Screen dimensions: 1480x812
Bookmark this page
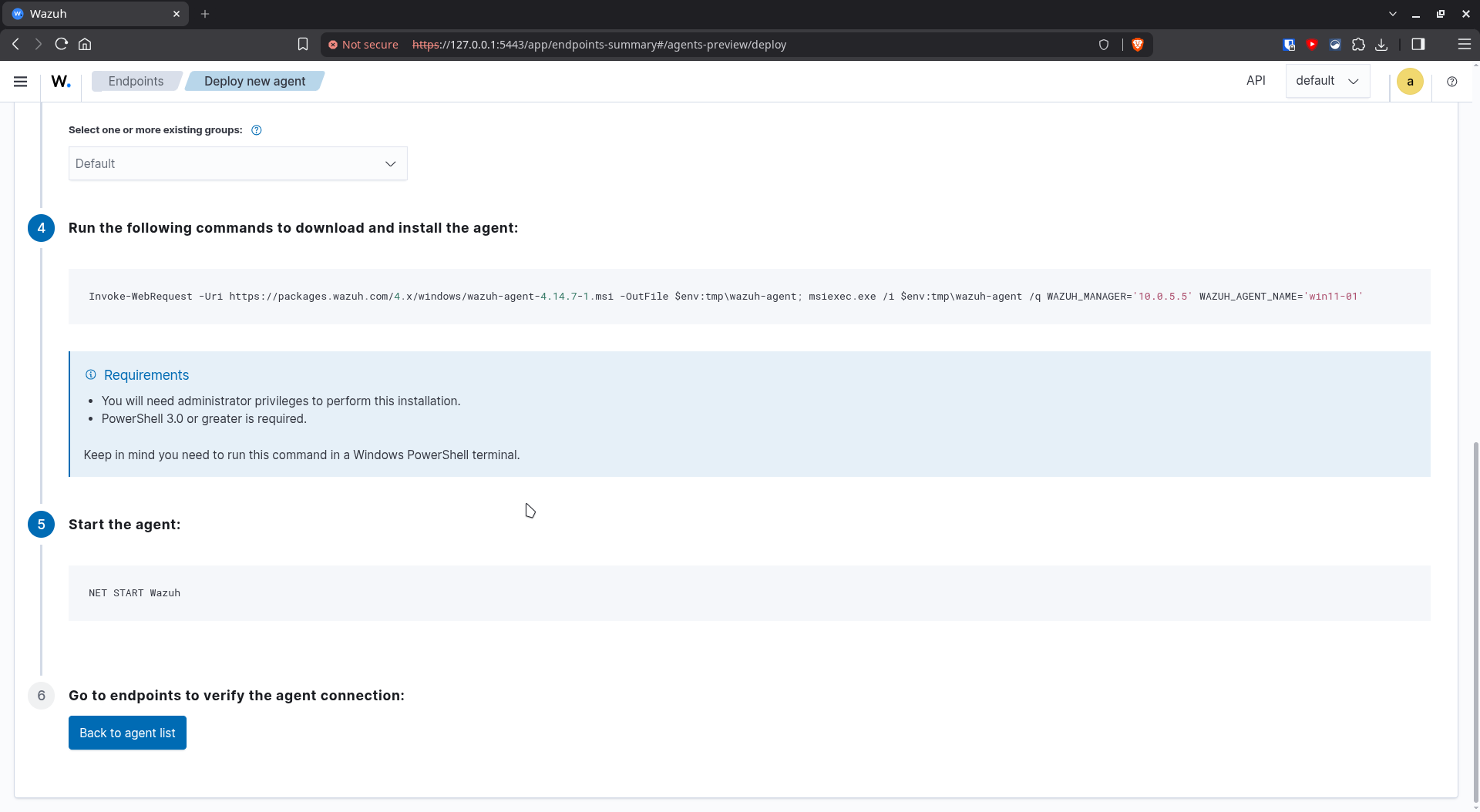point(303,45)
